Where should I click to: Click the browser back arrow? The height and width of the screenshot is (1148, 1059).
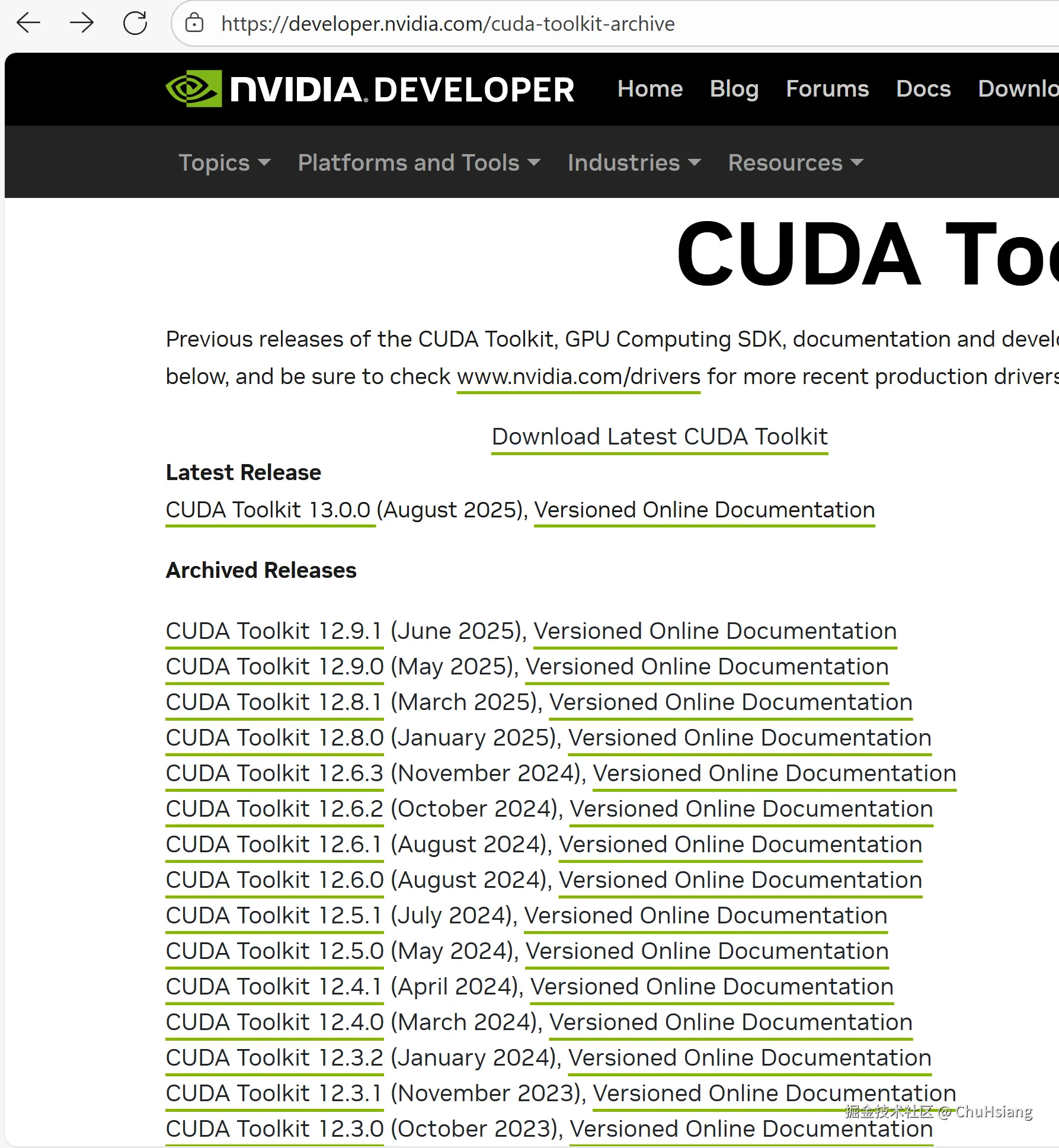point(28,24)
